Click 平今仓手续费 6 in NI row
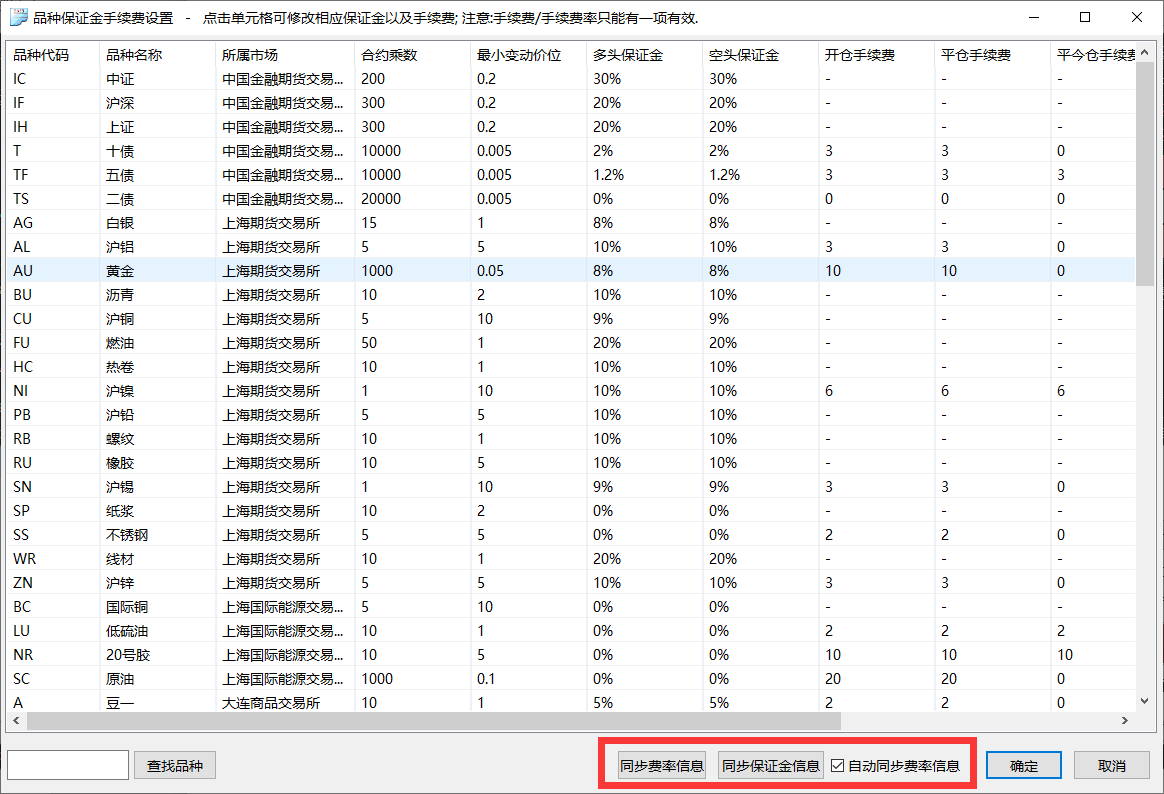 tap(1093, 390)
